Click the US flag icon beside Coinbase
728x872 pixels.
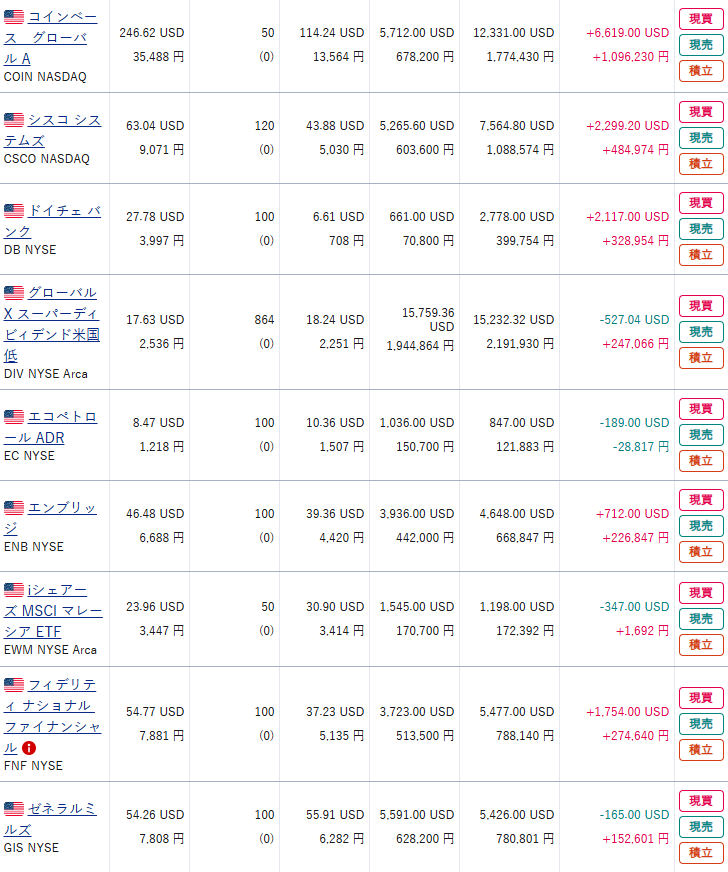[14, 17]
